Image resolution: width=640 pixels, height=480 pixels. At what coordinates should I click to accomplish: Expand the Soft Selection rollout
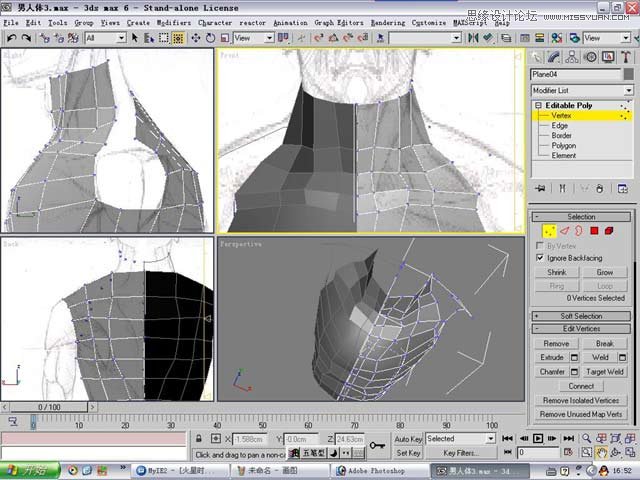pos(581,316)
